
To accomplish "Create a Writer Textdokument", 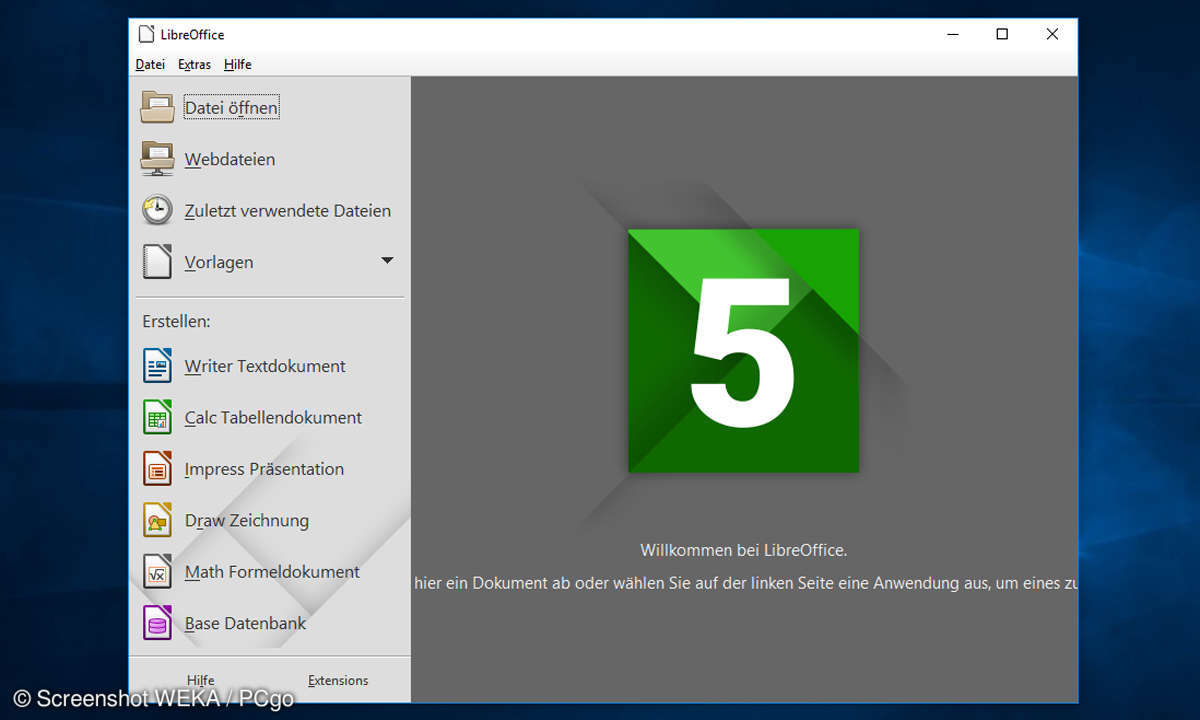I will [265, 366].
